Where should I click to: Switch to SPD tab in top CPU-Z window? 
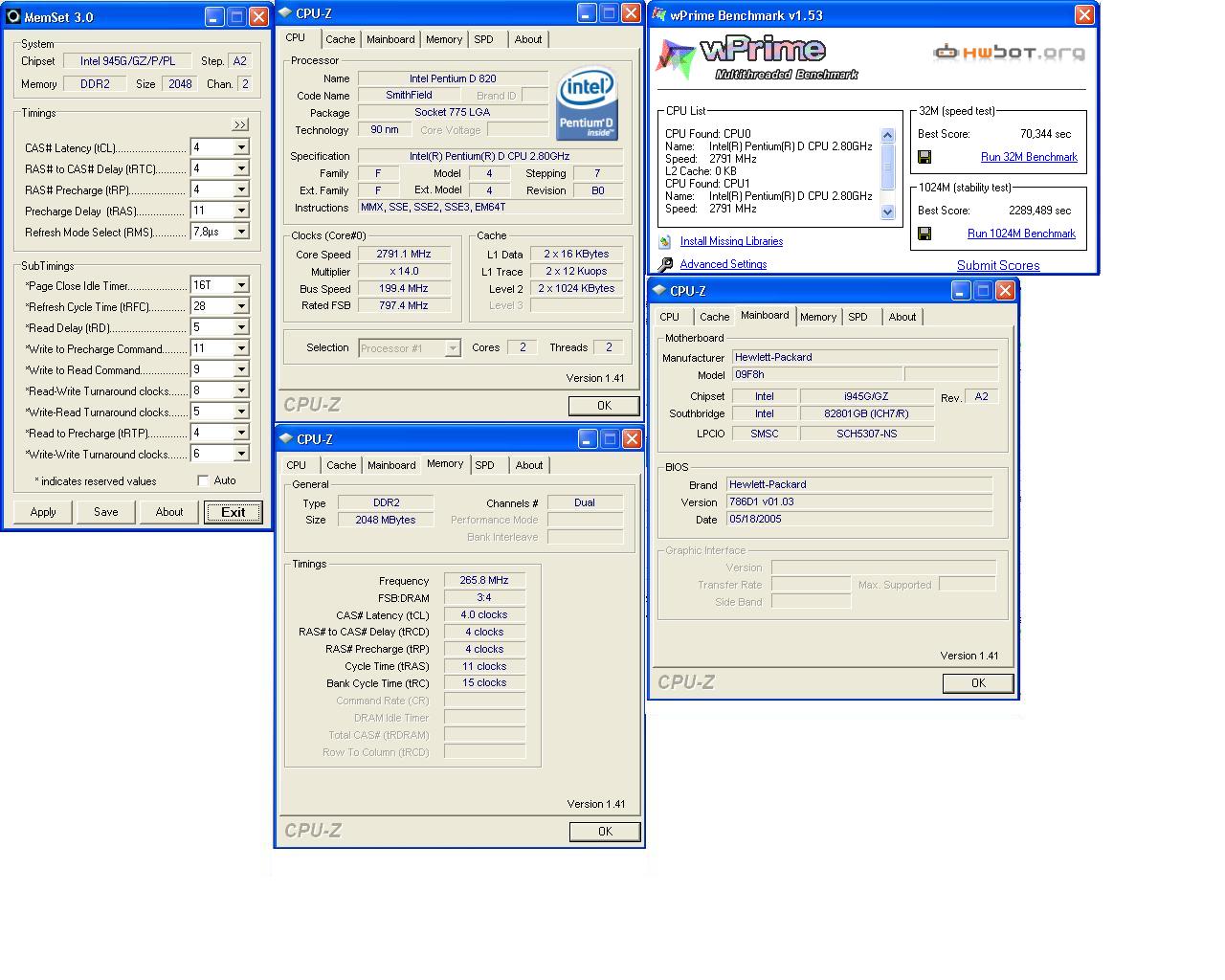(483, 39)
